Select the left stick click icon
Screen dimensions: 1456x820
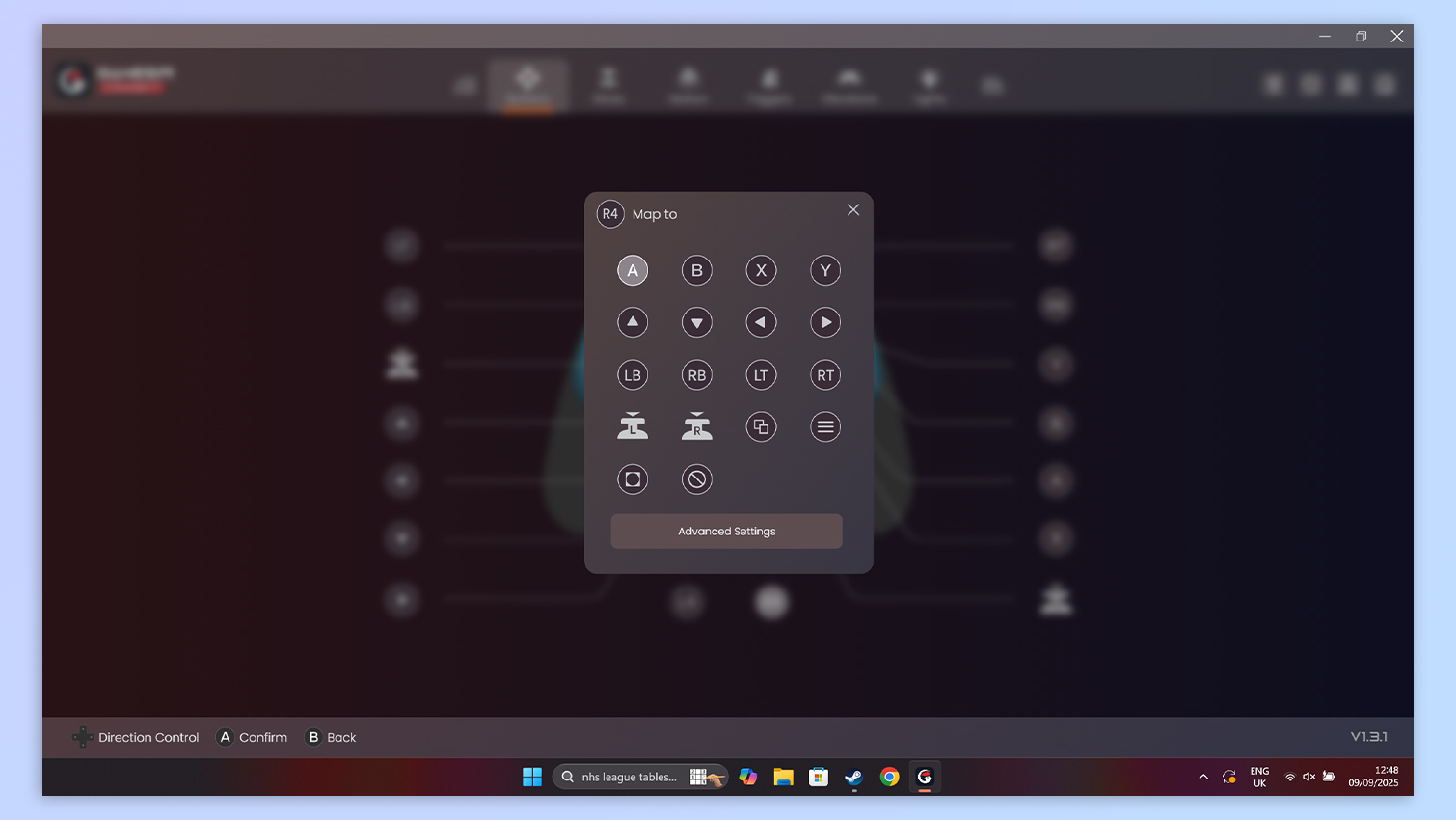tap(633, 426)
